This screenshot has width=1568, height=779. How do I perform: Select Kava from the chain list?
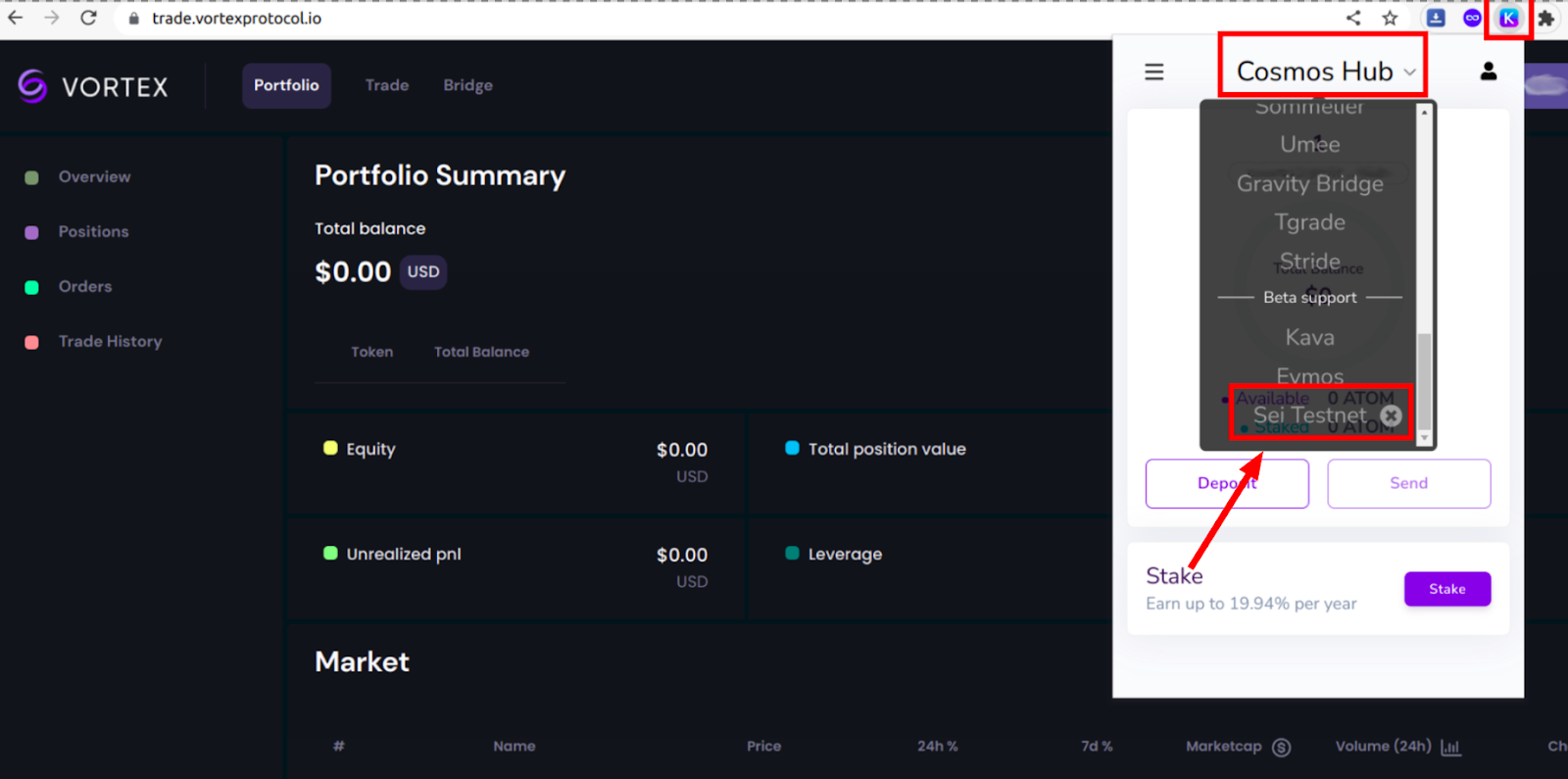click(x=1309, y=337)
